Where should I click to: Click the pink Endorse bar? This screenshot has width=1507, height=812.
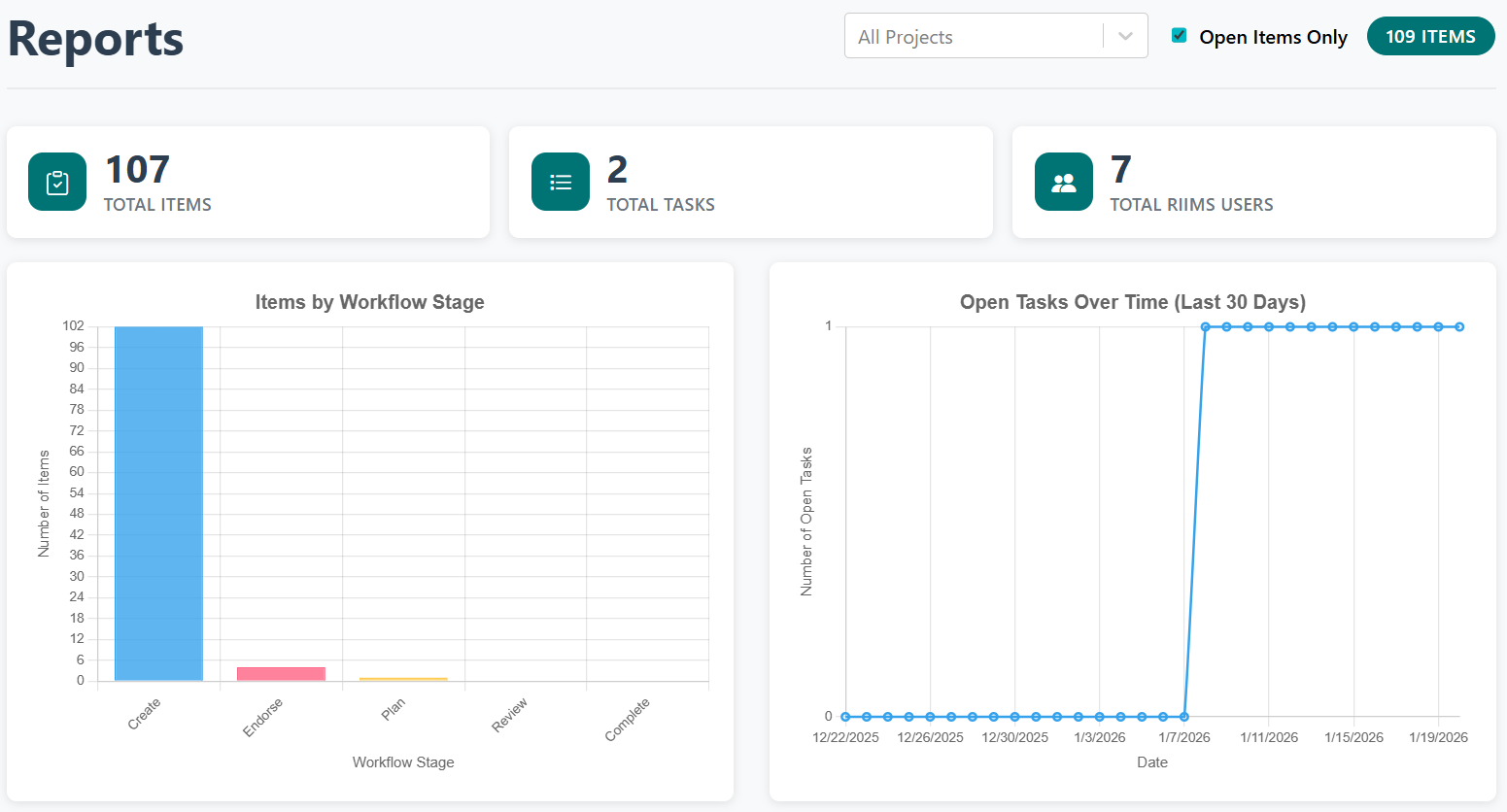tap(280, 672)
